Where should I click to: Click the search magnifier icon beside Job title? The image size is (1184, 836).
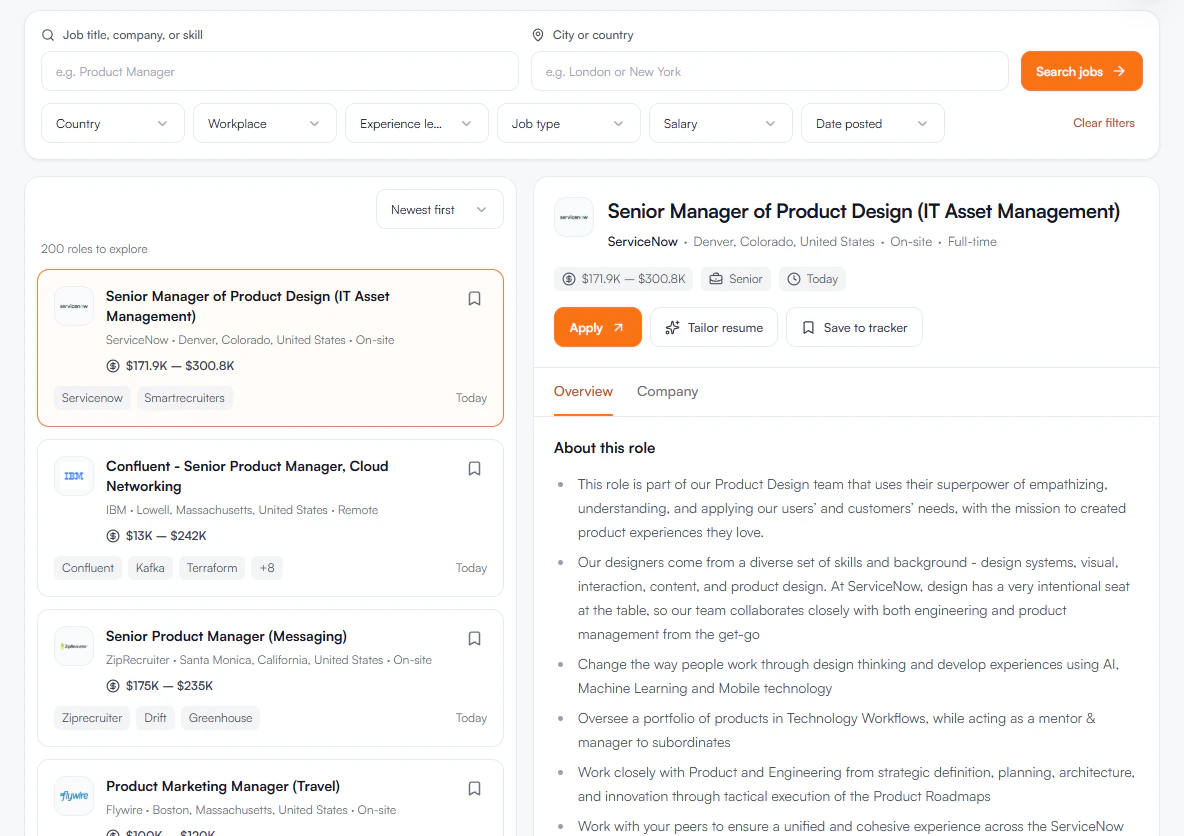tap(48, 35)
